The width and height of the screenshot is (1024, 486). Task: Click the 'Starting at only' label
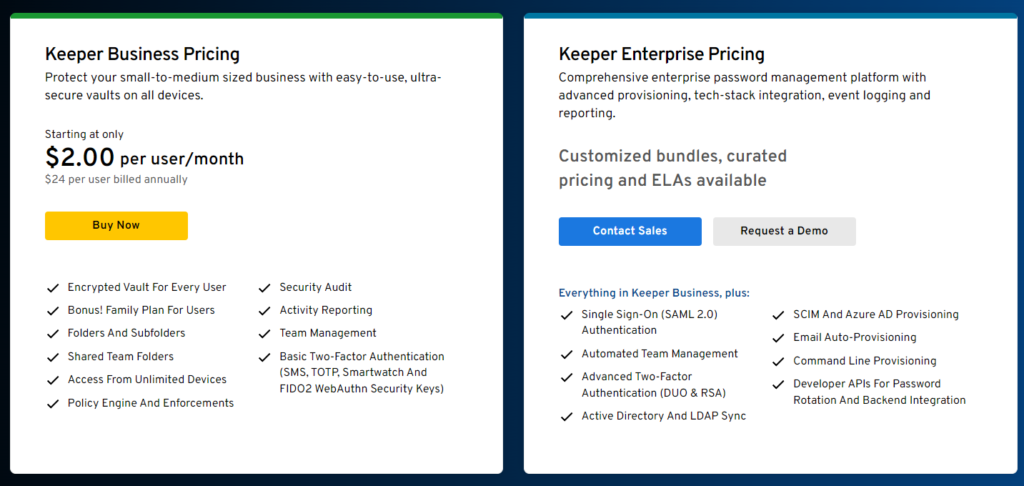84,135
